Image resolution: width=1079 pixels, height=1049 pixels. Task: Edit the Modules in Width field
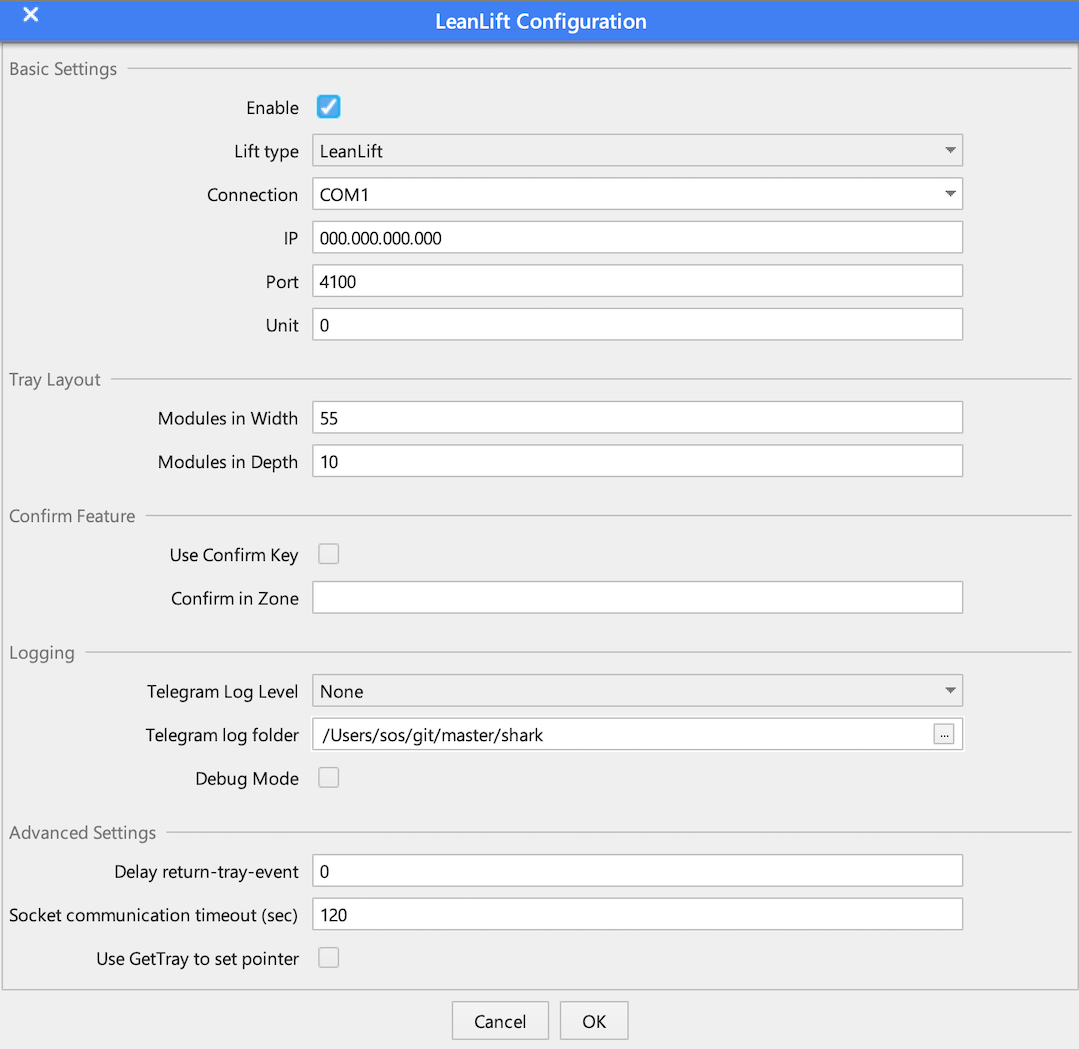pos(637,418)
